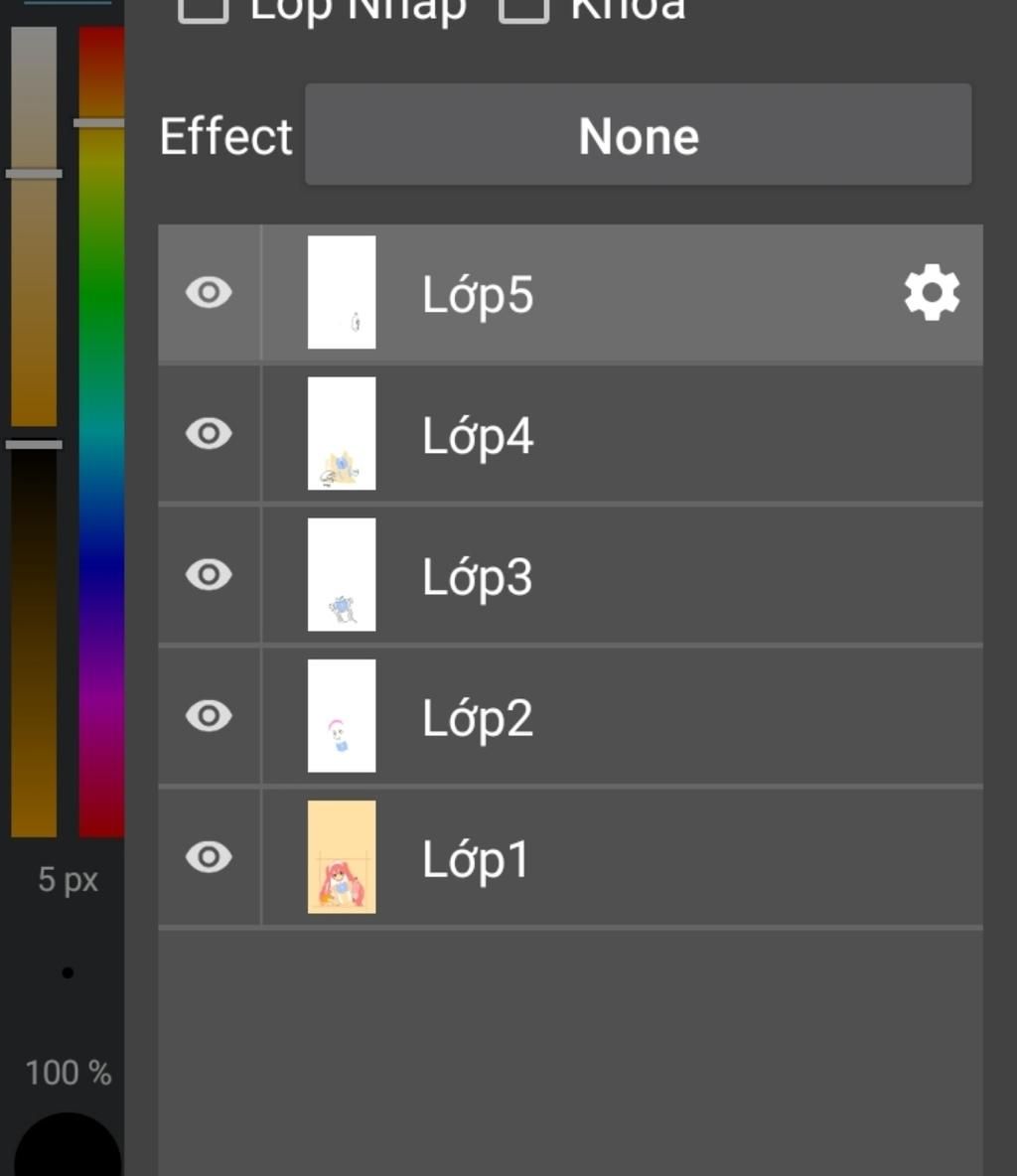Hide the Lớp1 layer eye icon
The width and height of the screenshot is (1017, 1176).
209,856
